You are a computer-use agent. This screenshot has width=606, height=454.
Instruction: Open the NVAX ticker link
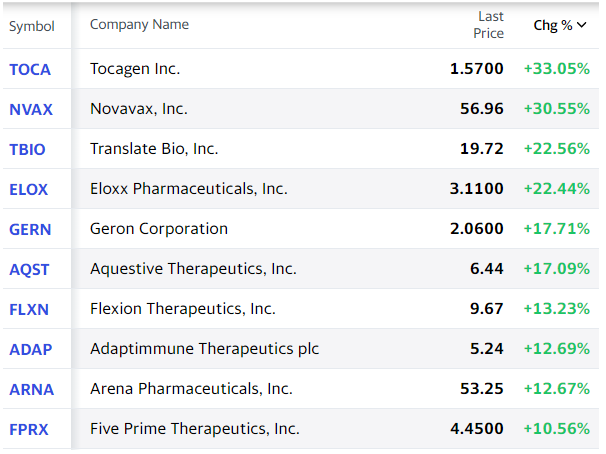point(30,109)
